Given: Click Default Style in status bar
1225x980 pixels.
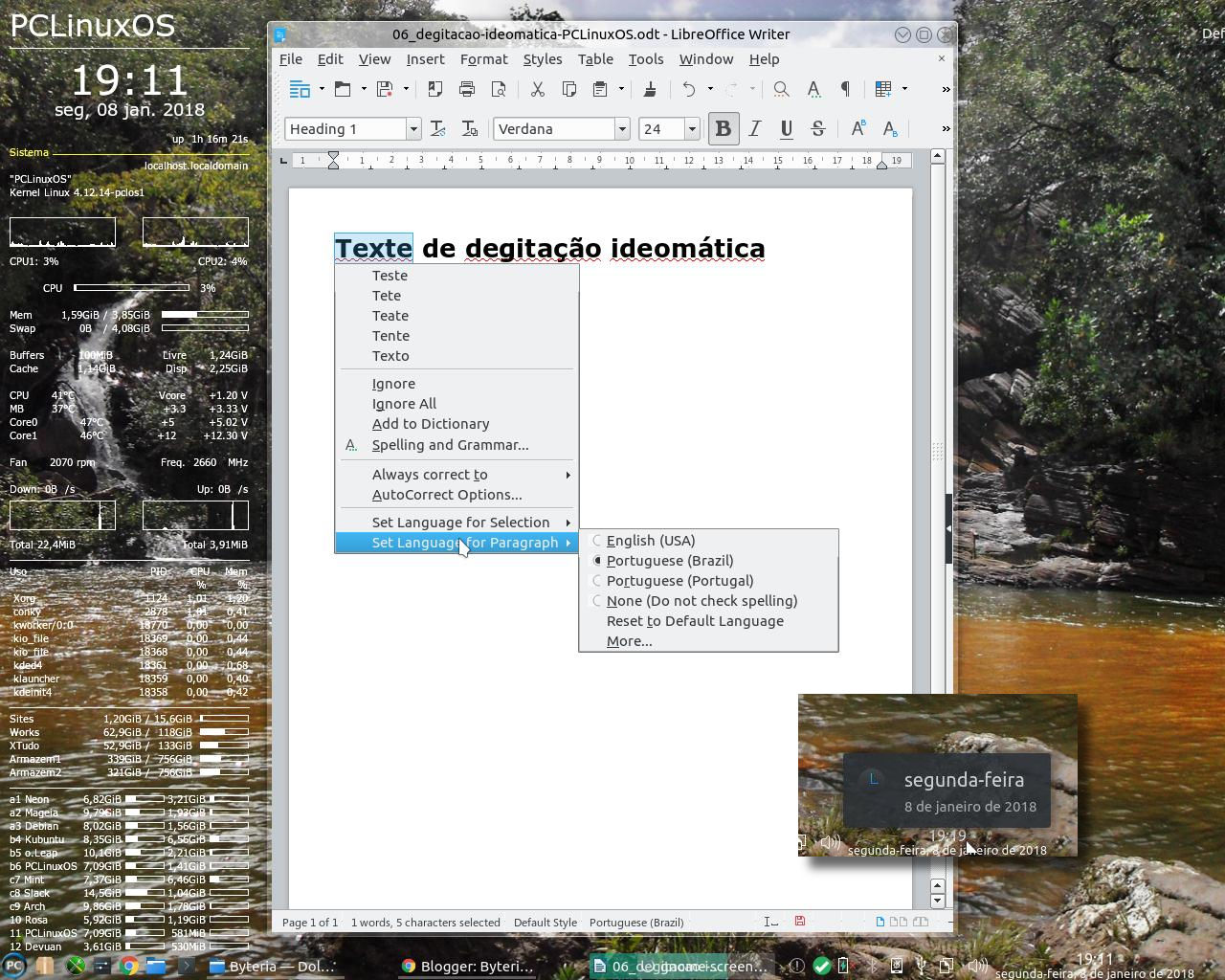Looking at the screenshot, I should point(546,923).
